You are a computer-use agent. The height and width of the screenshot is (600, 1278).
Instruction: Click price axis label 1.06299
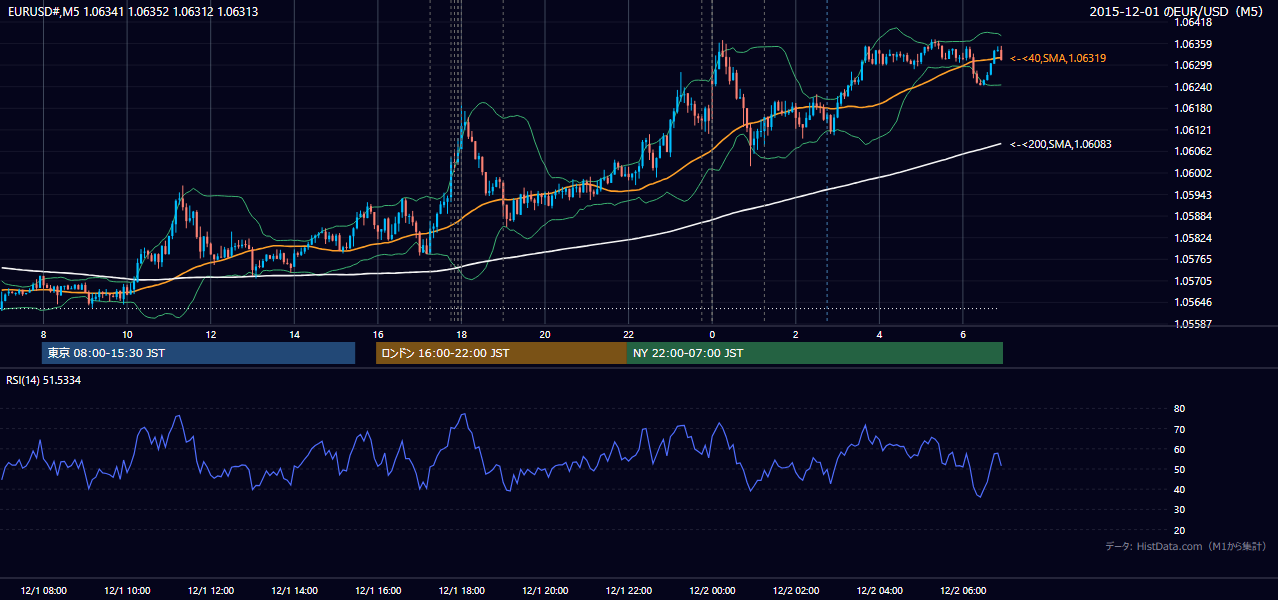click(x=1194, y=65)
